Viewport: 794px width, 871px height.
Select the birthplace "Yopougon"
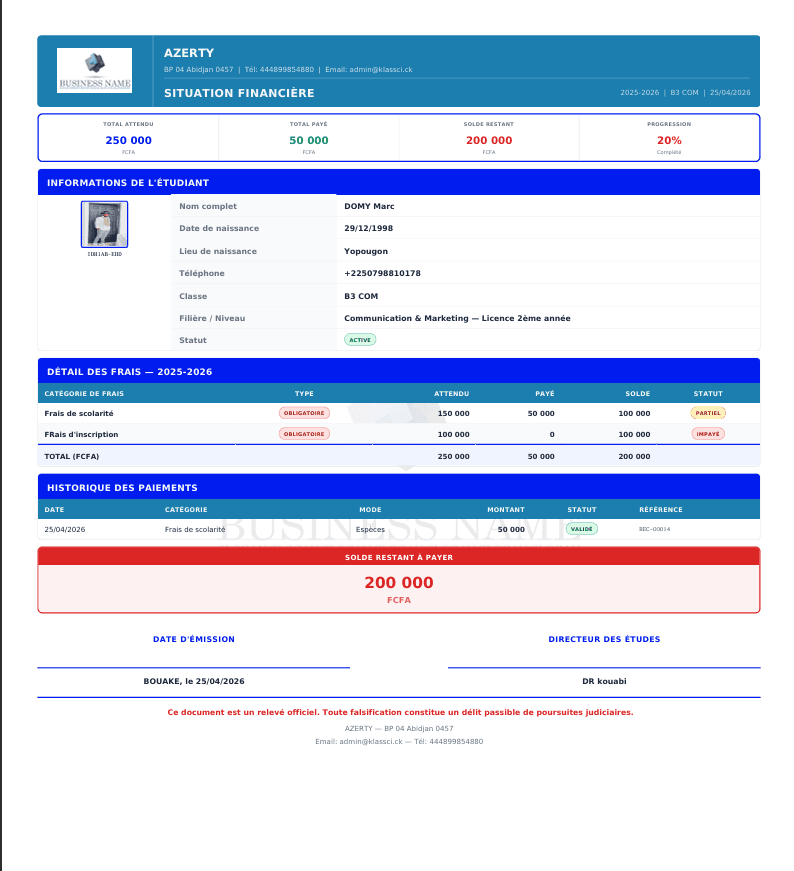click(366, 251)
